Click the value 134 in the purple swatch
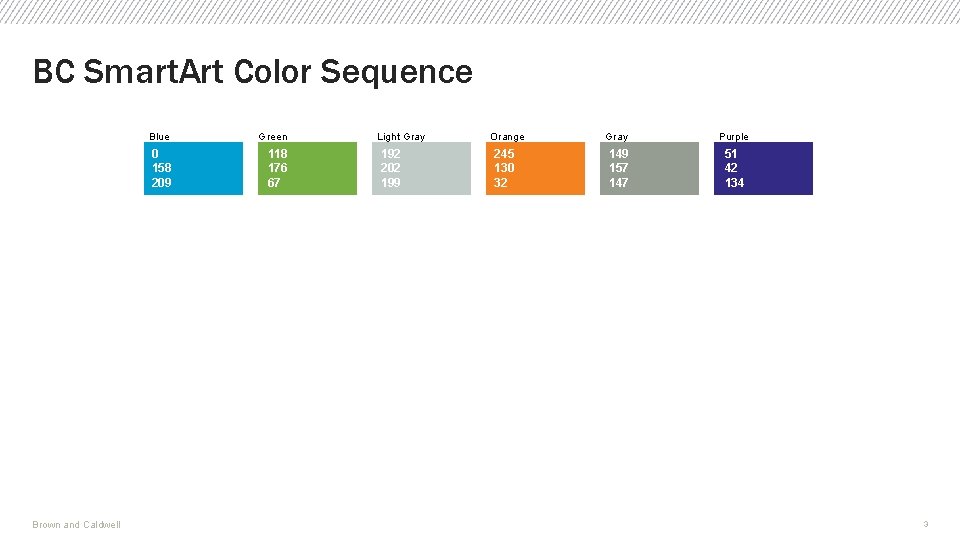 (735, 183)
